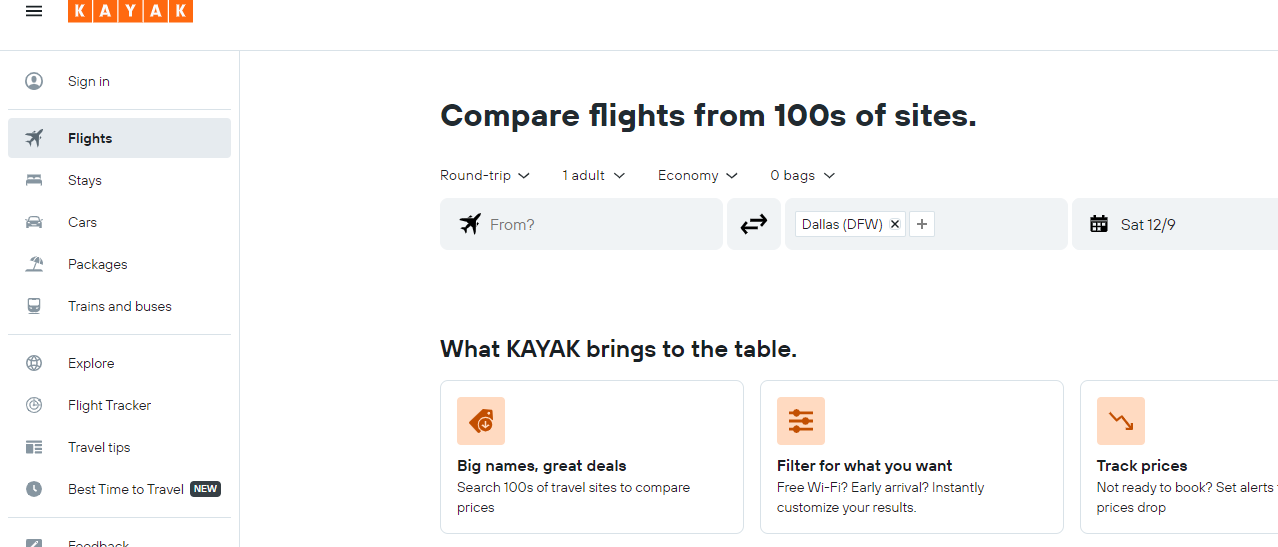Click the Cars icon in sidebar
Image resolution: width=1278 pixels, height=547 pixels.
click(x=34, y=222)
